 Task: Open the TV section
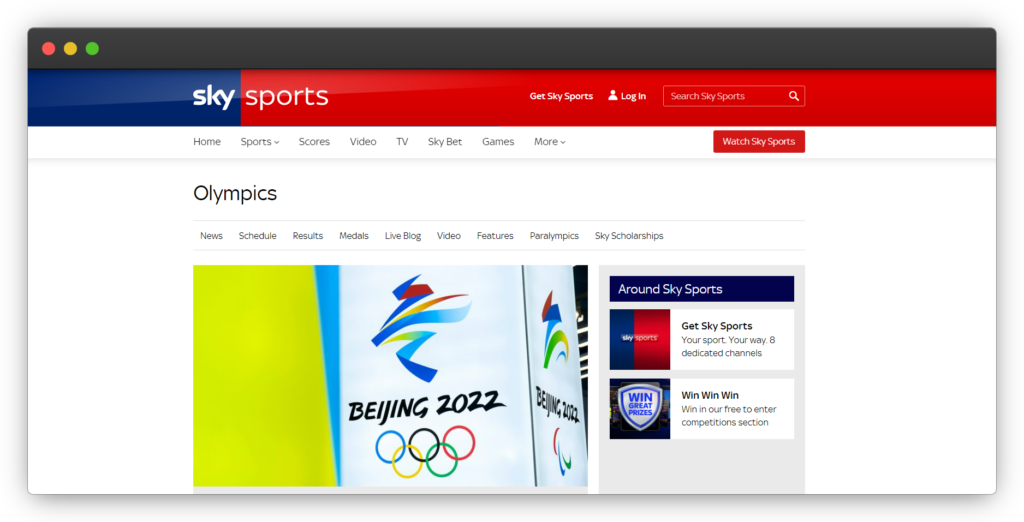pyautogui.click(x=402, y=142)
